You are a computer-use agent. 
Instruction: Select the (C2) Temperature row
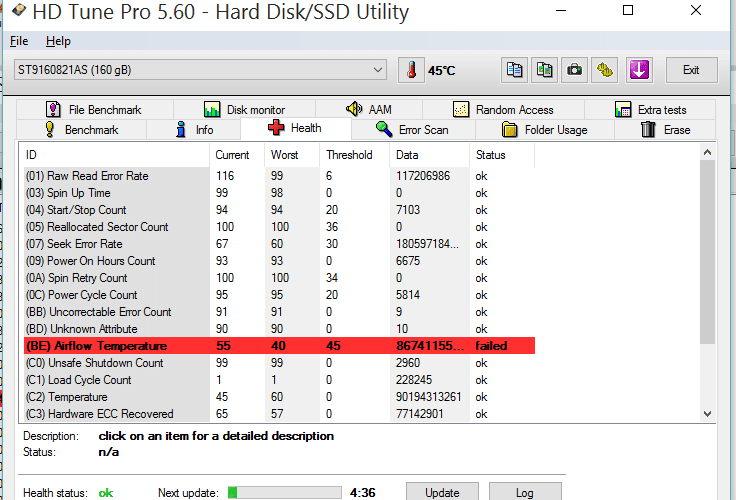(279, 397)
